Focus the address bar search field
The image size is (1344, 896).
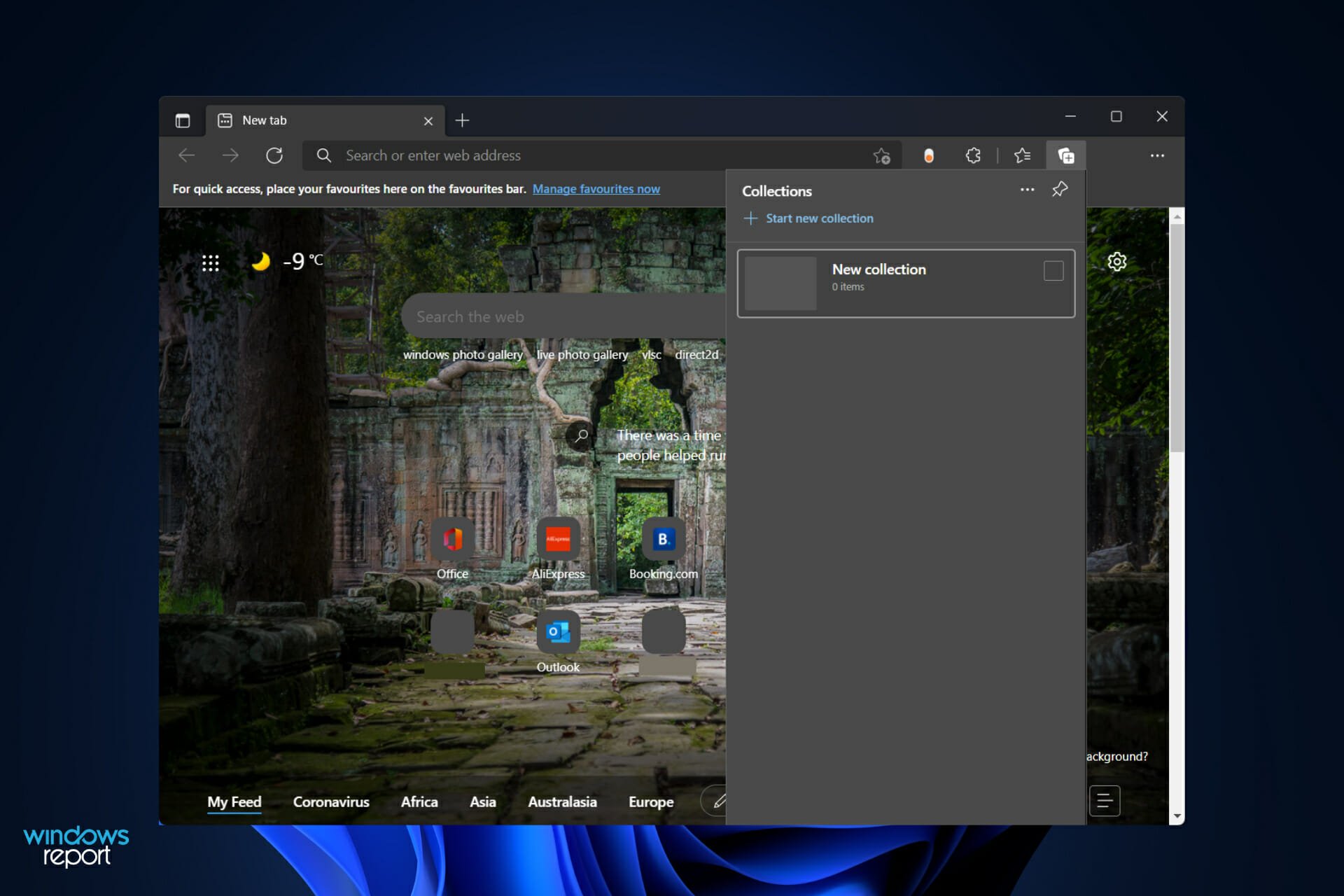point(601,155)
